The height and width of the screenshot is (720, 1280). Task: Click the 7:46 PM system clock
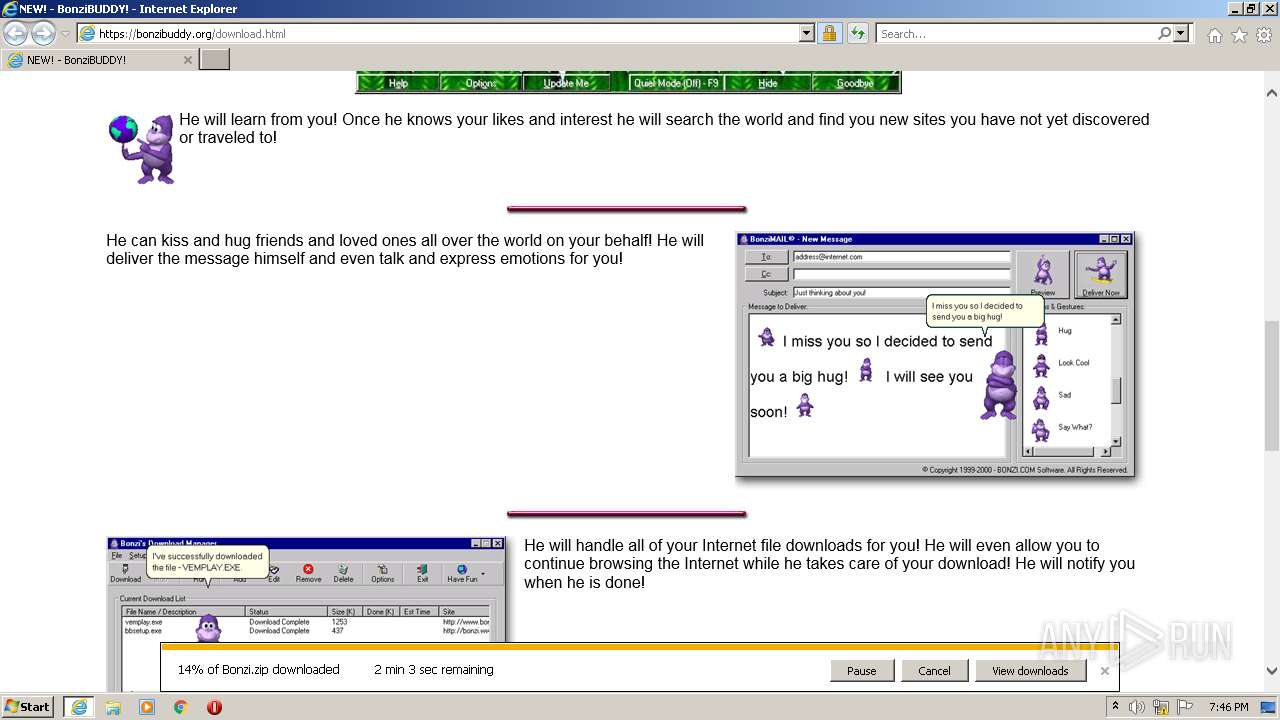tap(1228, 707)
